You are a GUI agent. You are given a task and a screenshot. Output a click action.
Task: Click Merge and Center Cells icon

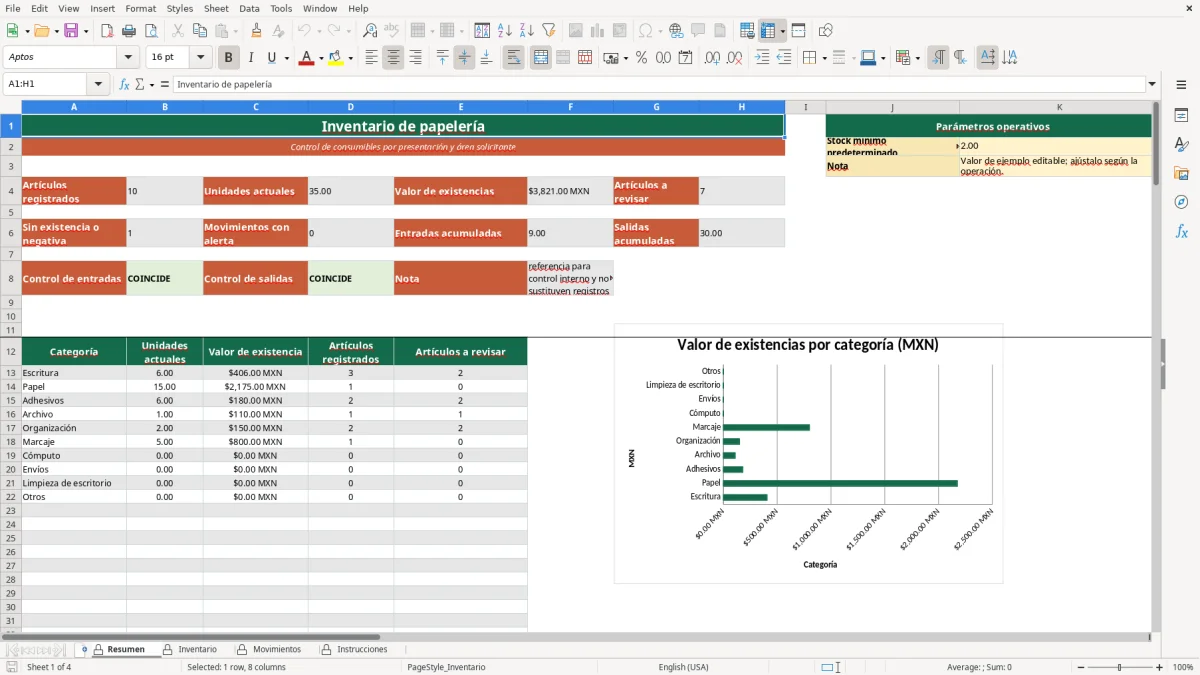(541, 58)
